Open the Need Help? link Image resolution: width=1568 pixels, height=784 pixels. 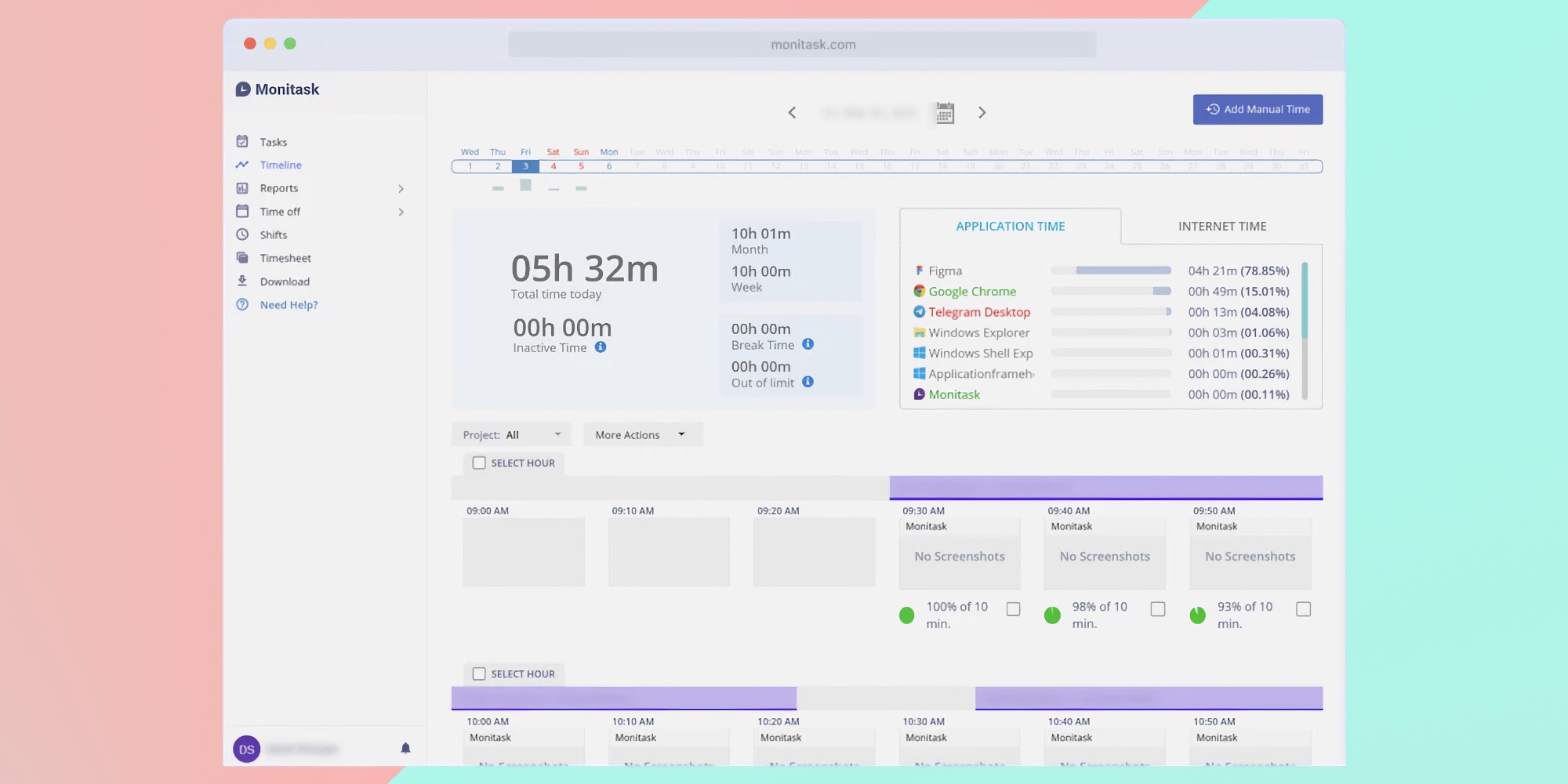click(x=289, y=305)
